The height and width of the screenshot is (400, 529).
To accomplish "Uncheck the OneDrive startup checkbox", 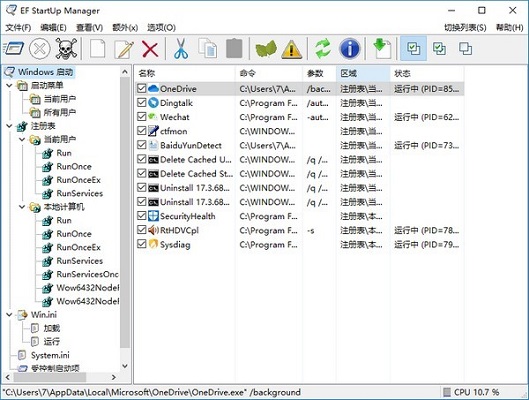I will tap(141, 88).
